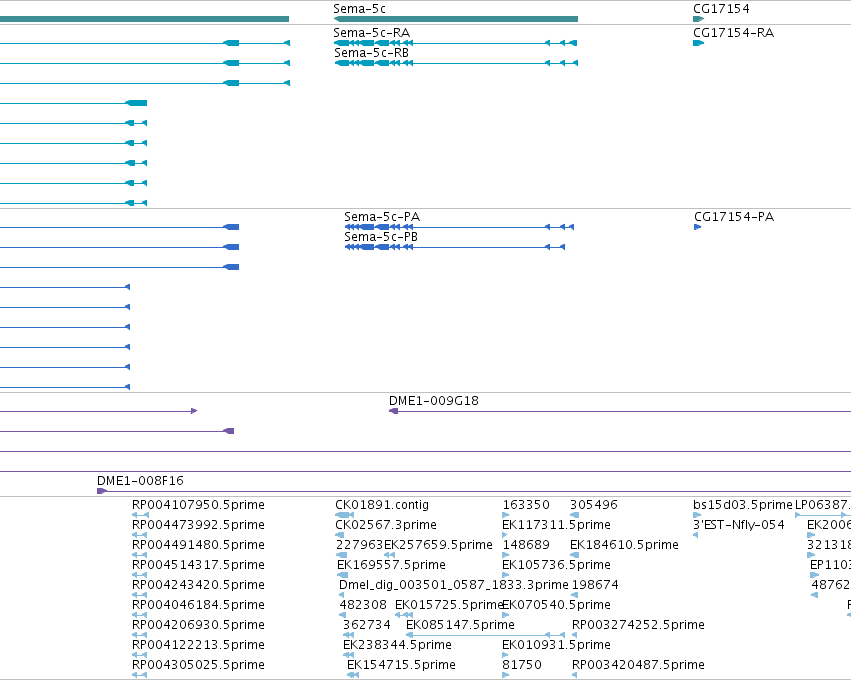Select the CK01891.contig feature glyph
Viewport: 851px width, 680px height.
point(345,515)
